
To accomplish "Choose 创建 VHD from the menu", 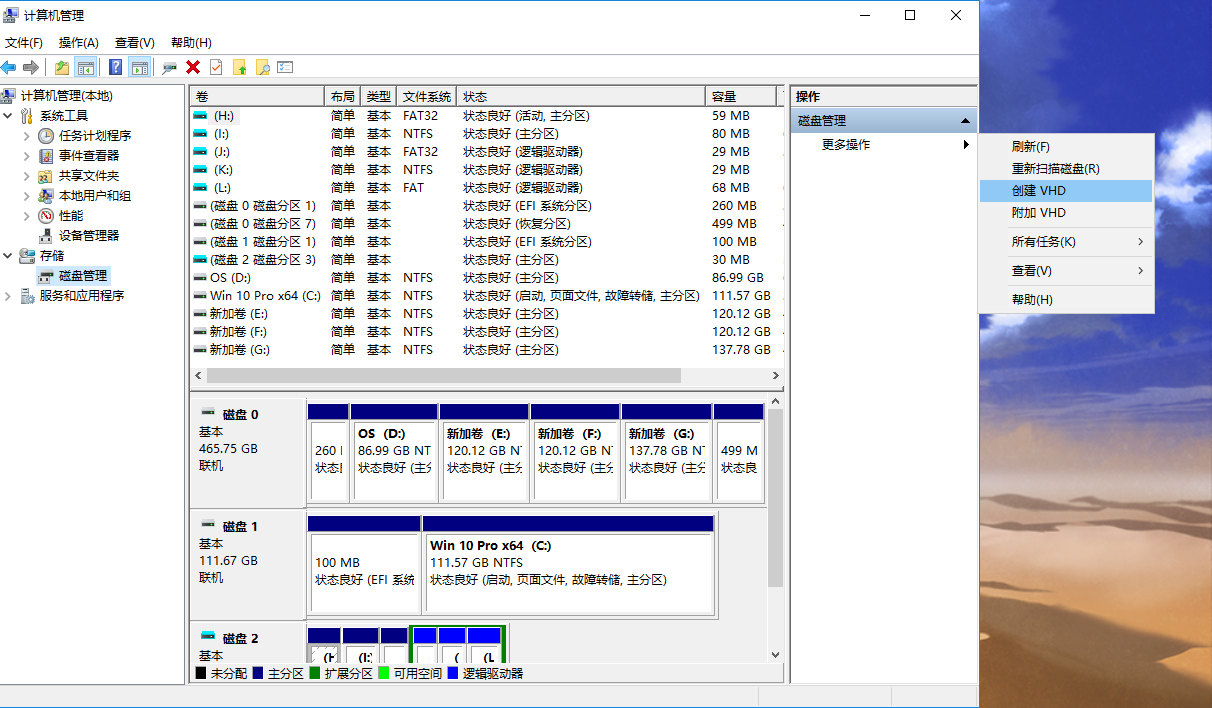I will tap(1039, 191).
